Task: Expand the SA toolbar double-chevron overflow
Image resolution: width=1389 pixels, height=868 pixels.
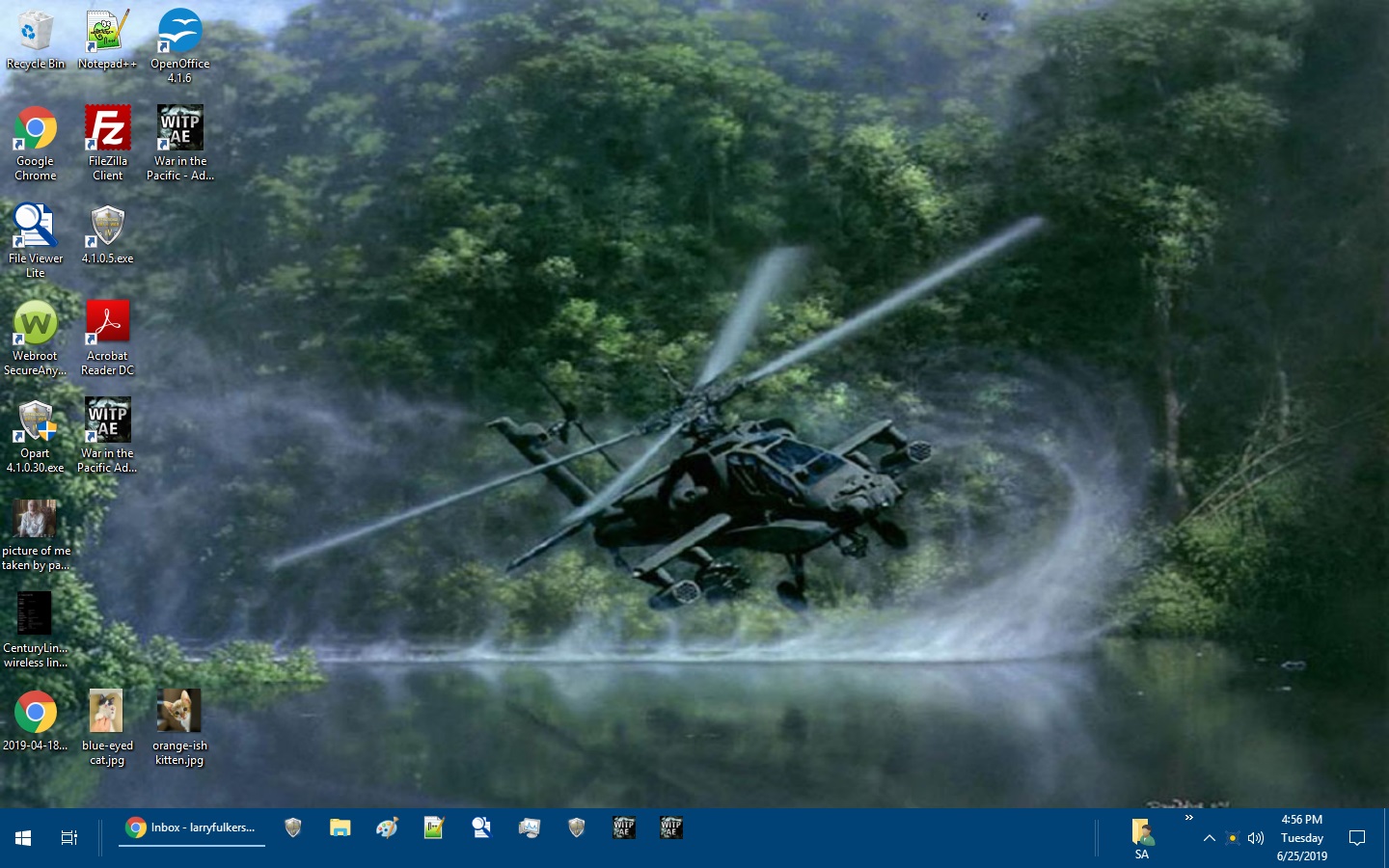Action: 1189,818
